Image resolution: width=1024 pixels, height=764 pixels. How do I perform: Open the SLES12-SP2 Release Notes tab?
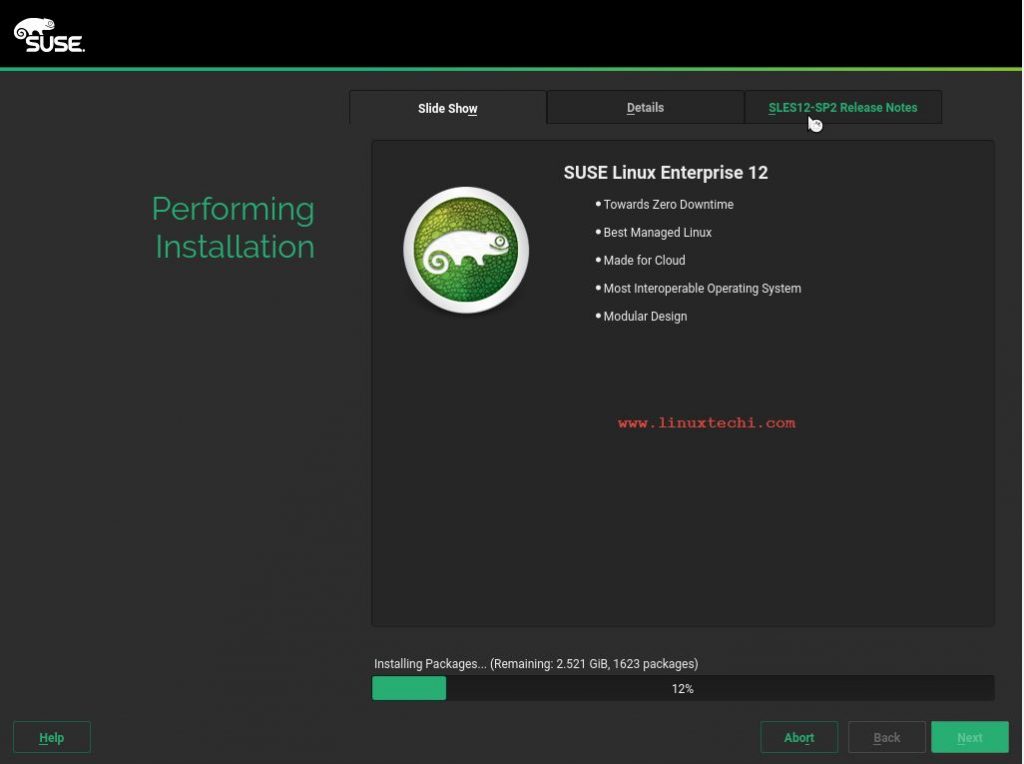click(x=843, y=107)
